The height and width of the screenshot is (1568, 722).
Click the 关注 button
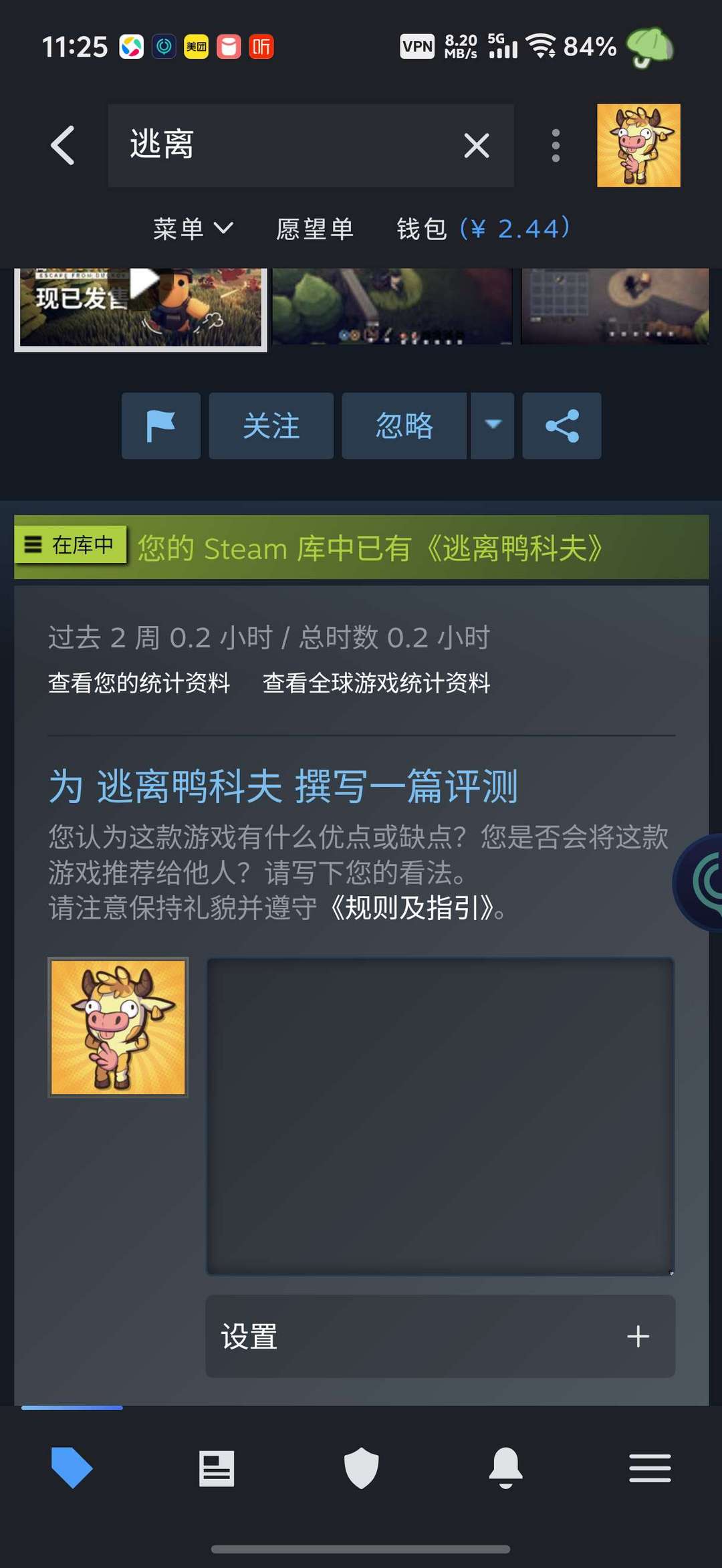271,426
